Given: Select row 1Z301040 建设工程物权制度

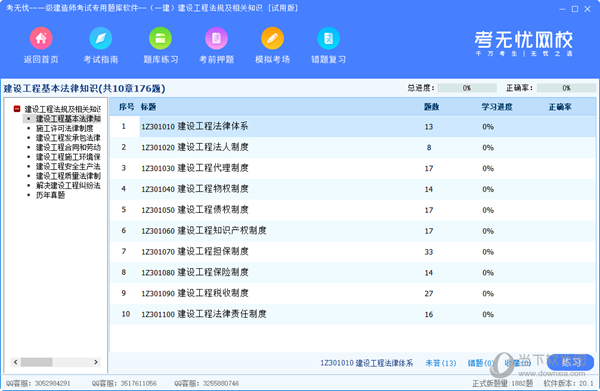Looking at the screenshot, I should [353, 189].
